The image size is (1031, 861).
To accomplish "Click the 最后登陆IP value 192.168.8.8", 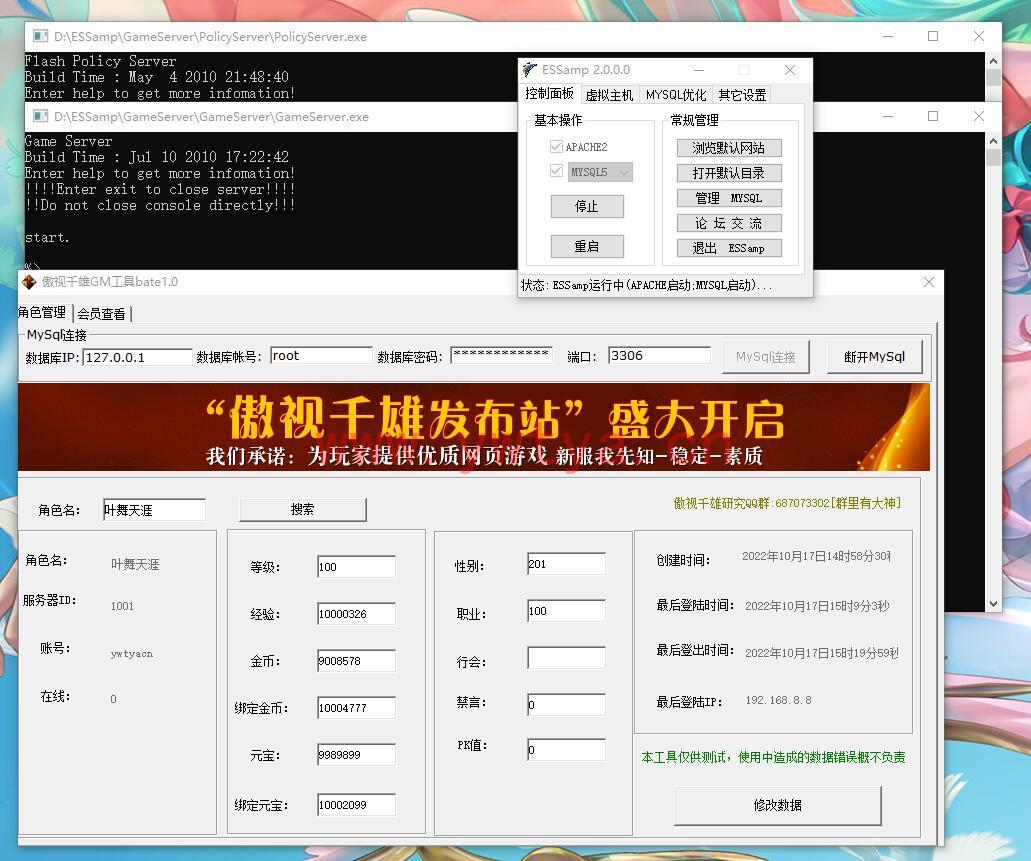I will coord(779,701).
